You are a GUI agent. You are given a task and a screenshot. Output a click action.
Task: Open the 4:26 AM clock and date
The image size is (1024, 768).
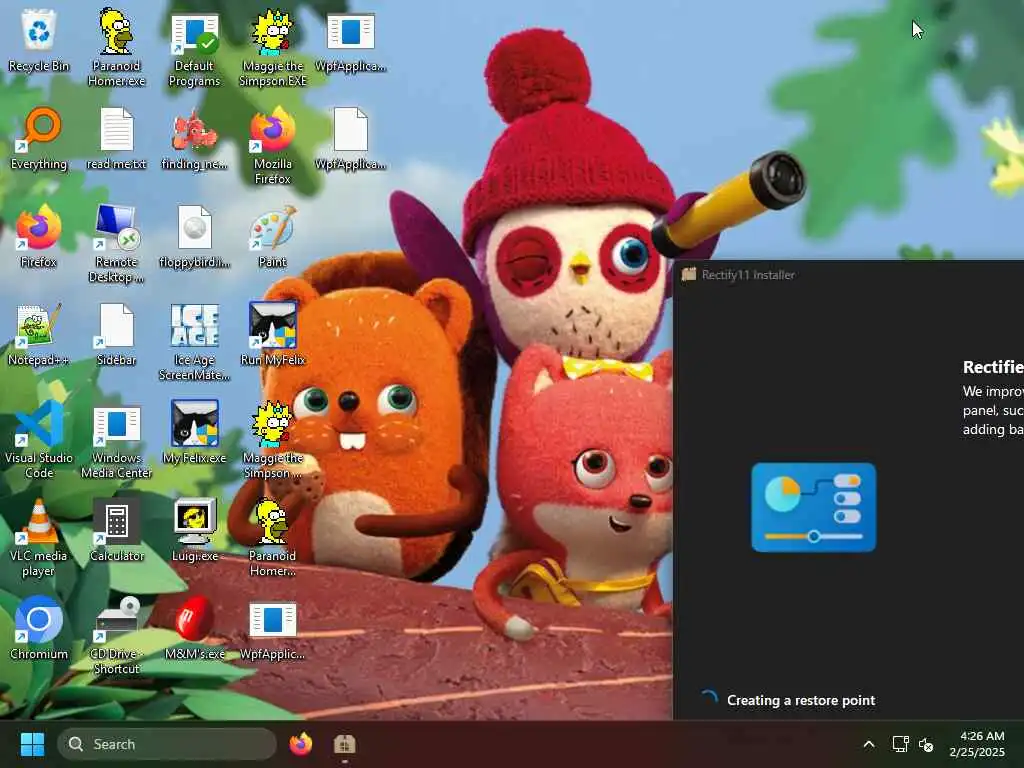(977, 744)
